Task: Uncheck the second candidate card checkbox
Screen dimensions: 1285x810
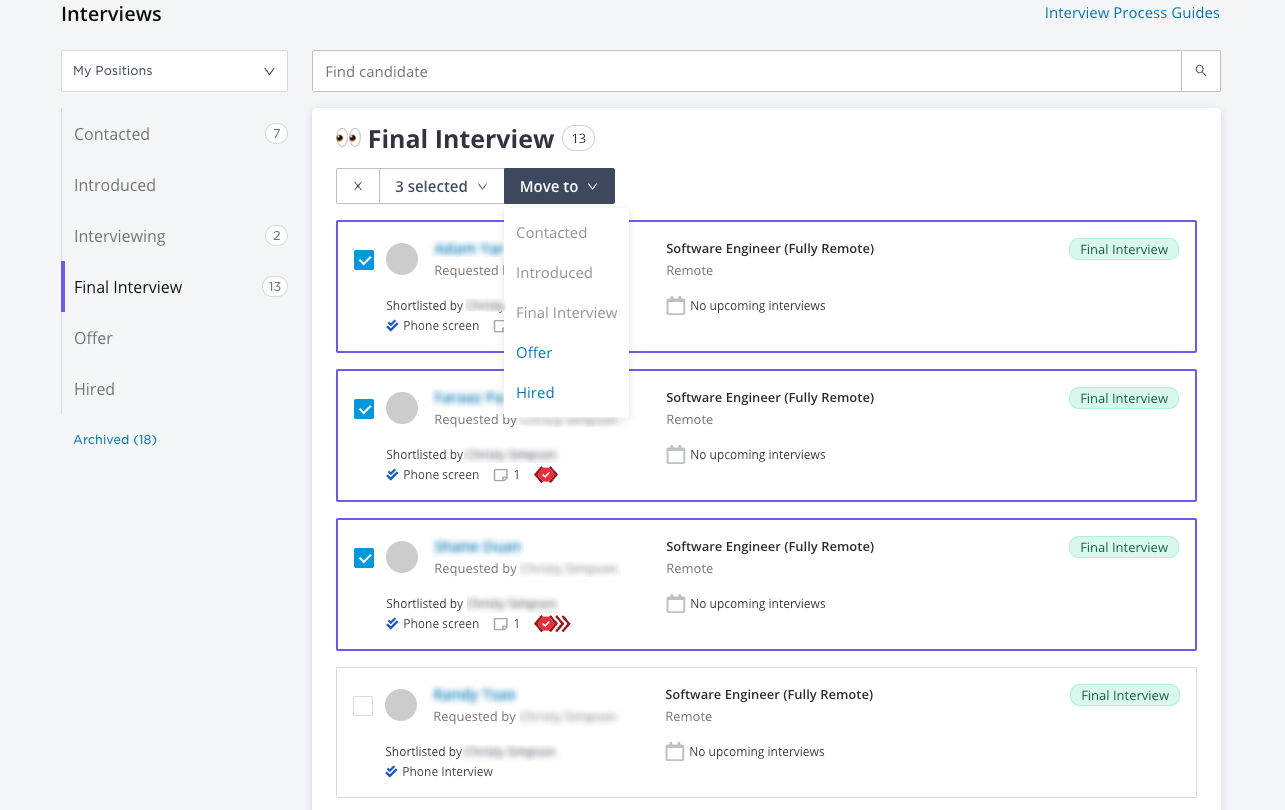Action: click(364, 409)
